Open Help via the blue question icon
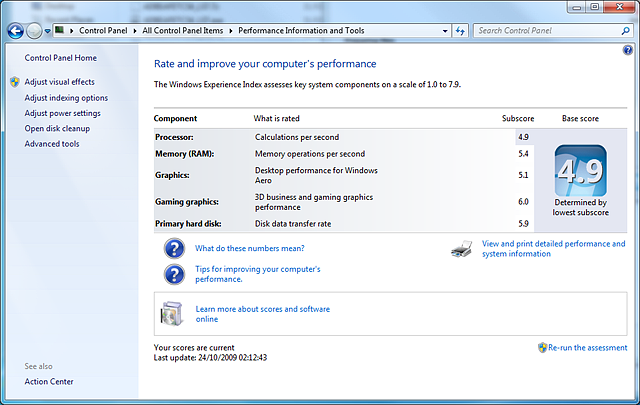Screen dimensions: 640x405 point(627,50)
